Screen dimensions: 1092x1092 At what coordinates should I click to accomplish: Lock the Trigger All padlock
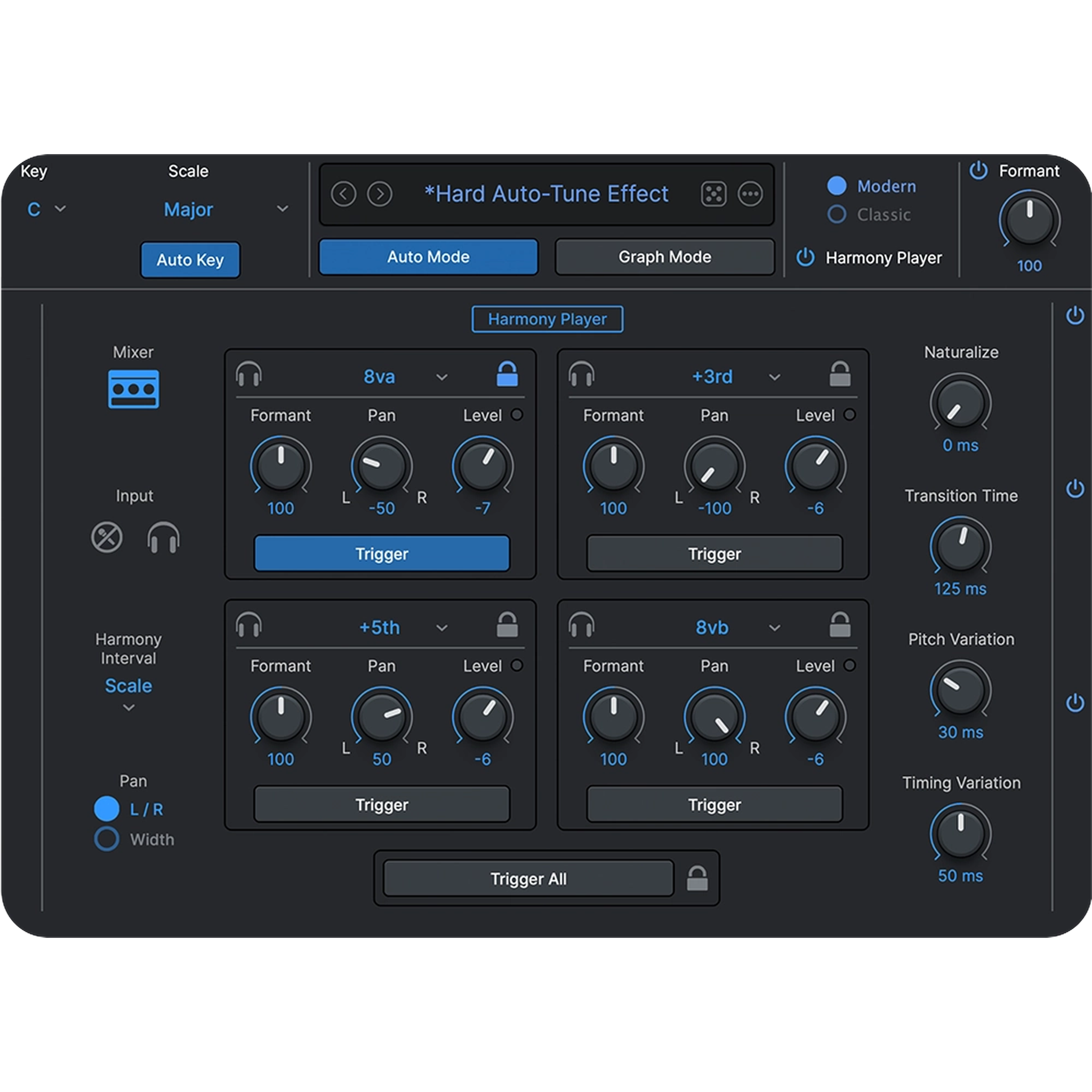tap(697, 878)
